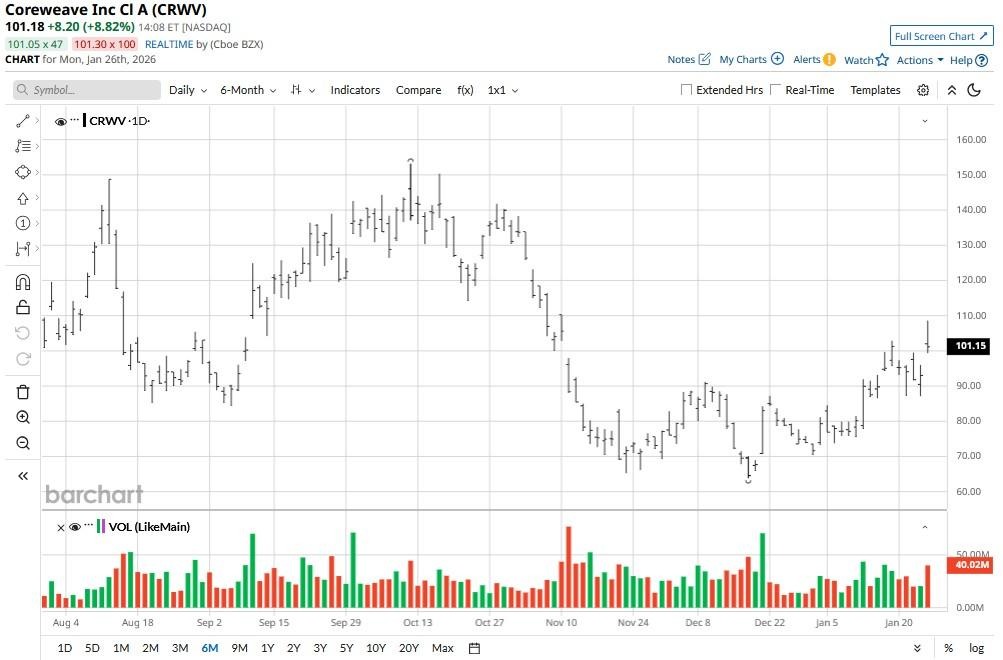This screenshot has width=1003, height=660.
Task: Toggle visibility of CRWV price series
Action: click(x=61, y=122)
